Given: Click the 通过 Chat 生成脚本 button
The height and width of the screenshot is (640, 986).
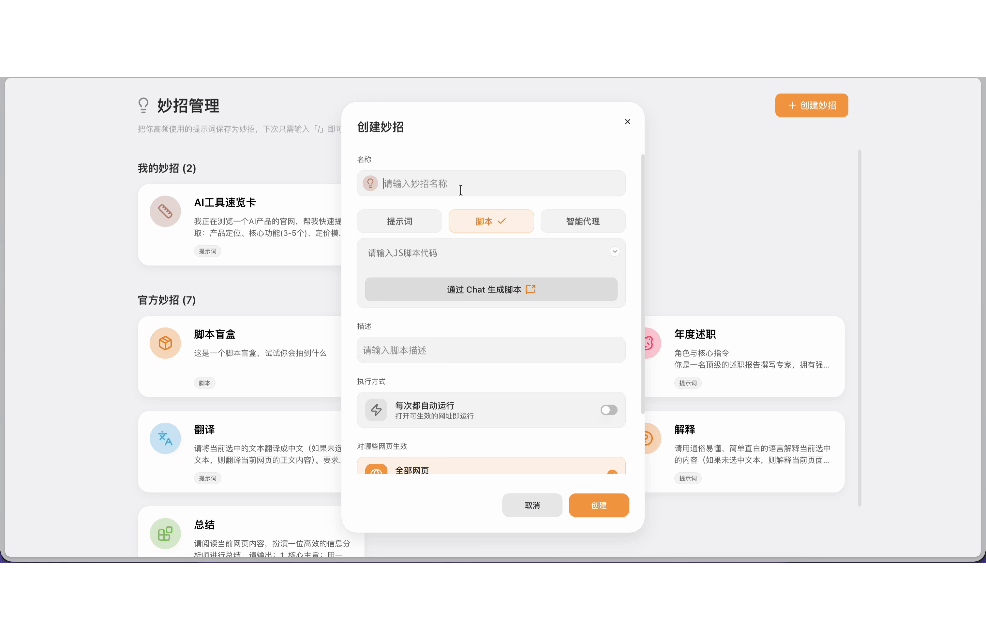Looking at the screenshot, I should [491, 289].
